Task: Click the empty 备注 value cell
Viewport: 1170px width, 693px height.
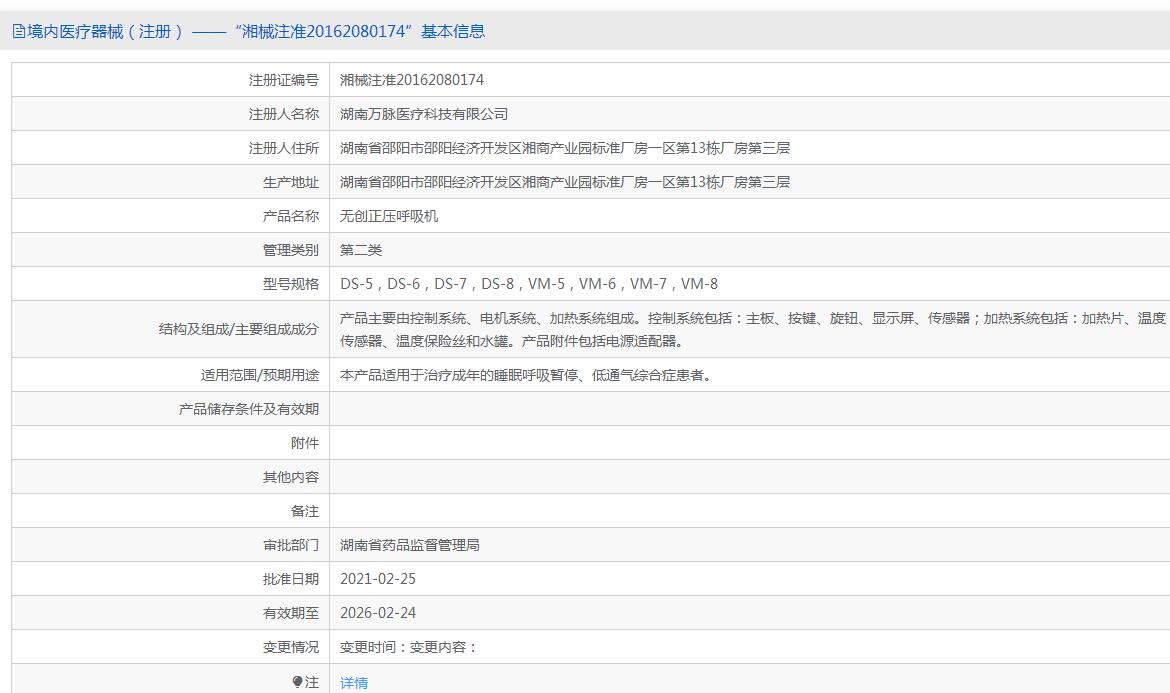Action: point(748,511)
